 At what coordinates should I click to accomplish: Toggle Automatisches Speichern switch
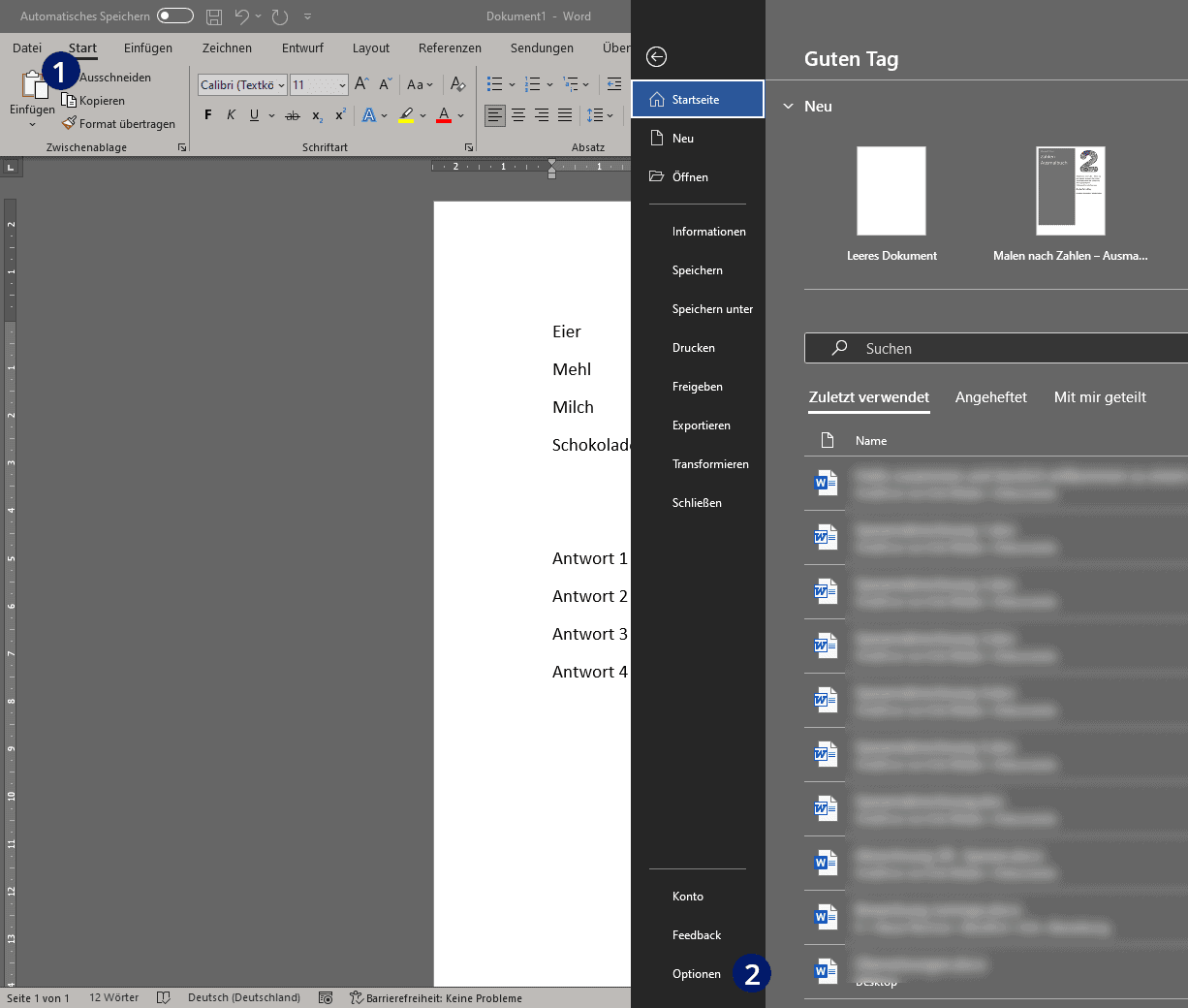coord(175,16)
